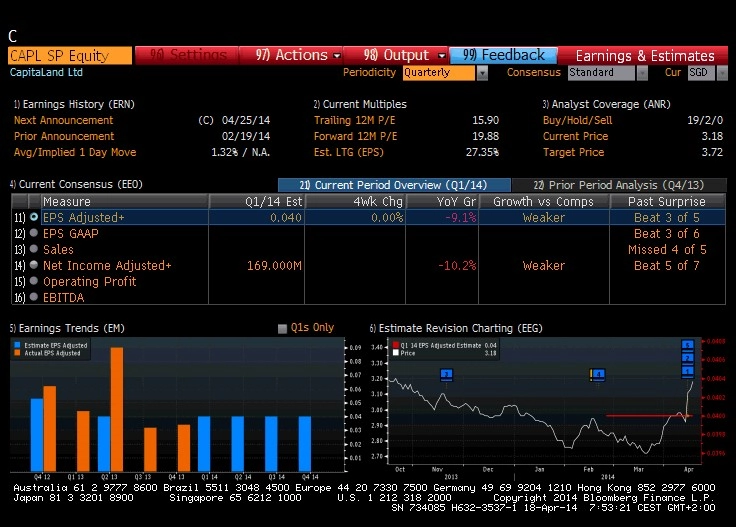Click the -9.1% YoY growth value

[460, 218]
